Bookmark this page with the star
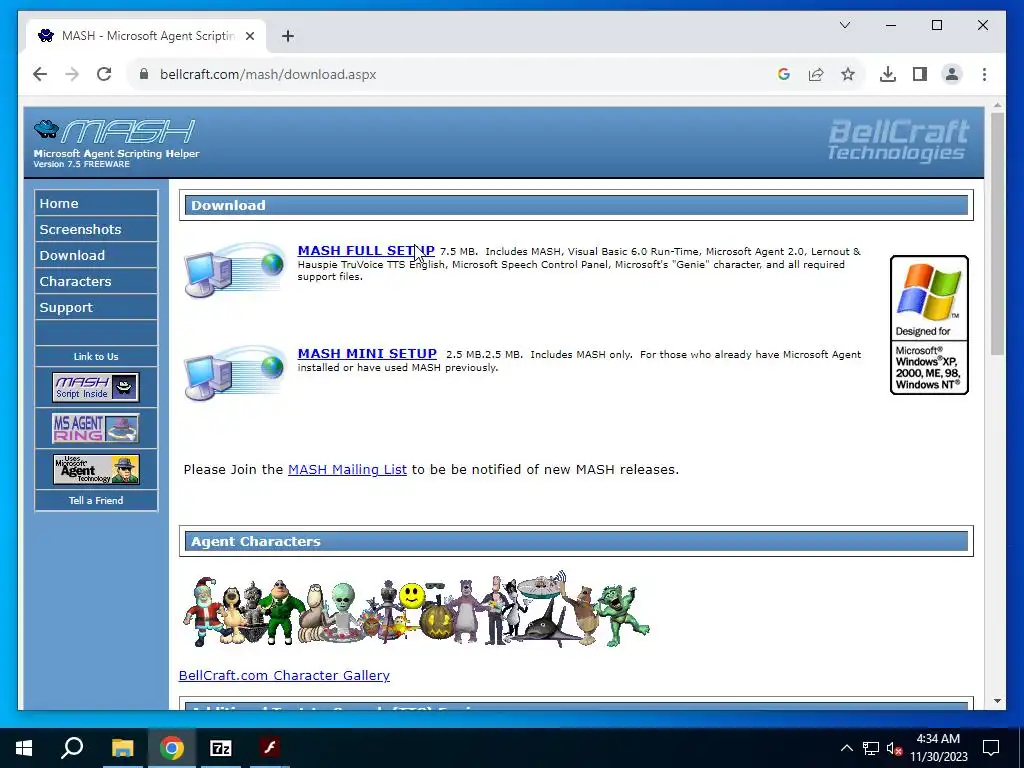This screenshot has height=768, width=1024. 848,74
